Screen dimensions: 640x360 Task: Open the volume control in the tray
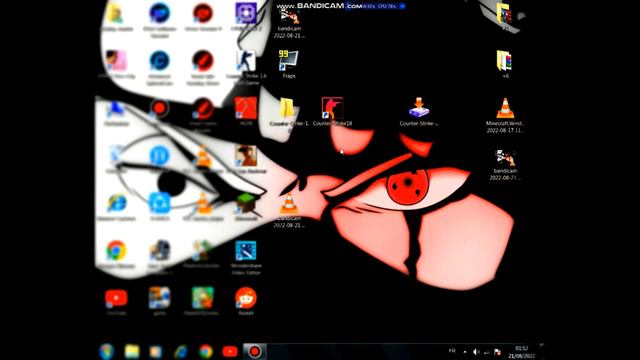pos(476,351)
